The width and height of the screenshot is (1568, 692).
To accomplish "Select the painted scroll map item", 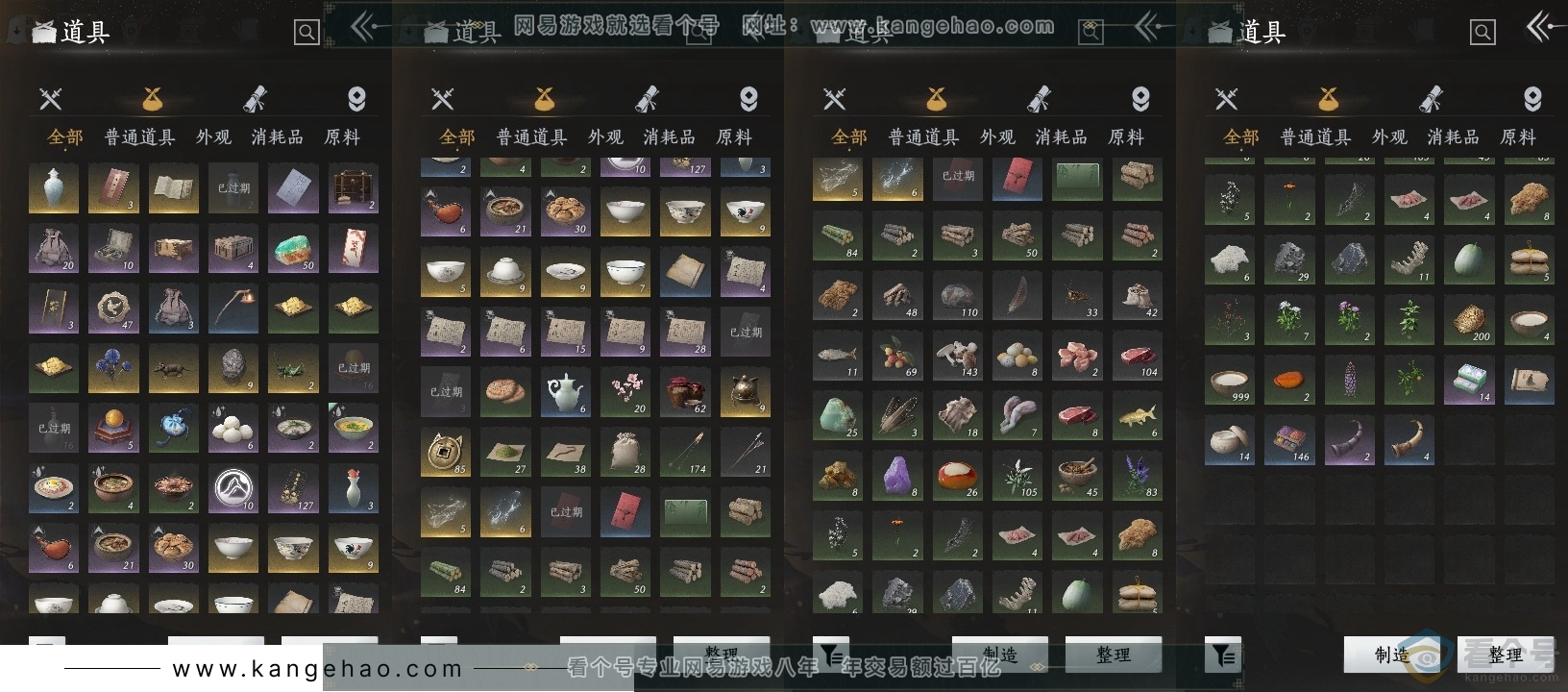I will (1529, 380).
